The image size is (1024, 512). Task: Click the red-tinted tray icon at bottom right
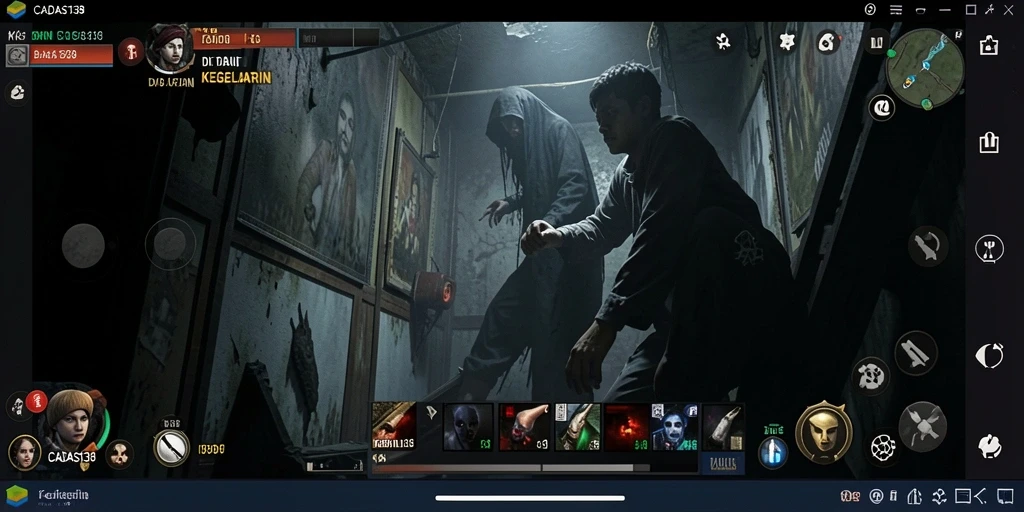(x=850, y=496)
